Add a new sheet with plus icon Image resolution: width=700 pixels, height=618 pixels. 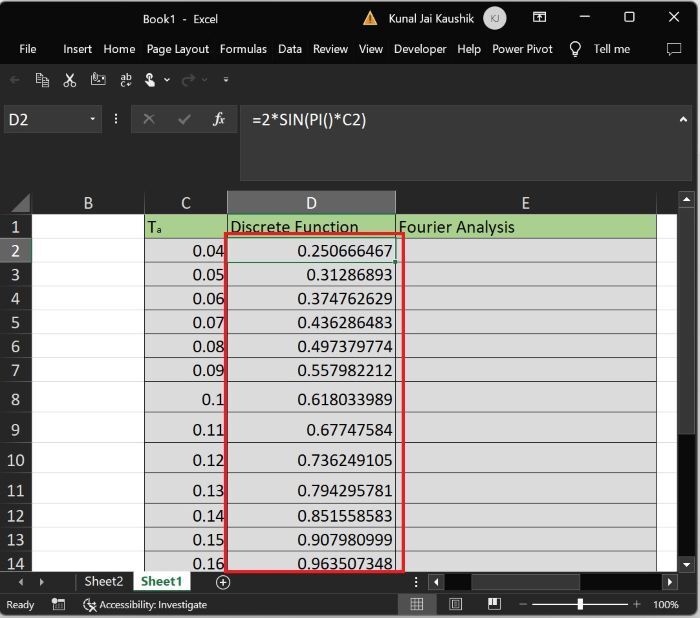point(223,582)
